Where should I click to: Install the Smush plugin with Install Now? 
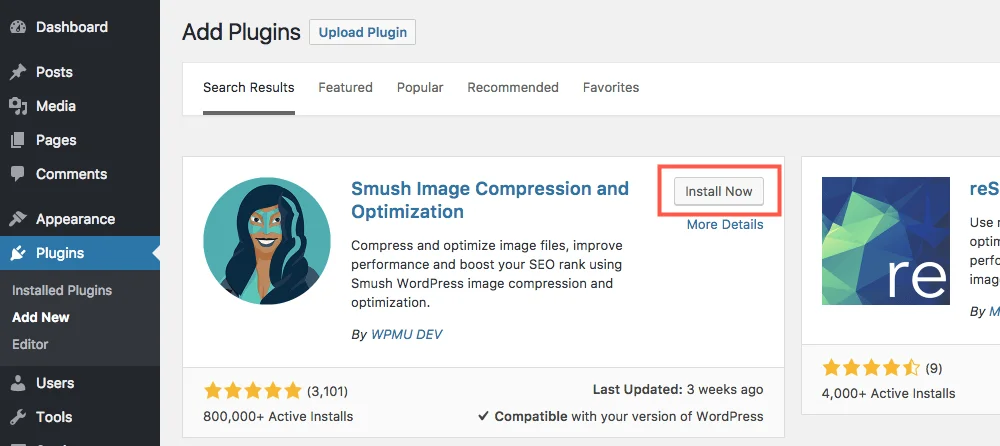pos(719,191)
